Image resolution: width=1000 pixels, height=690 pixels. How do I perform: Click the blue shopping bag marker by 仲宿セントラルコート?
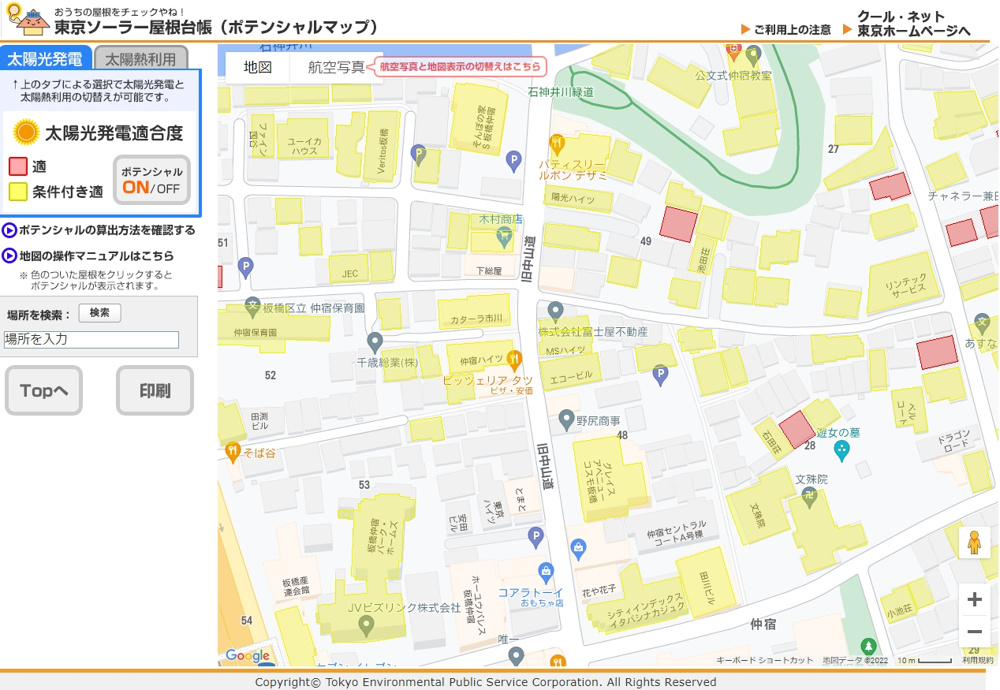(x=578, y=550)
